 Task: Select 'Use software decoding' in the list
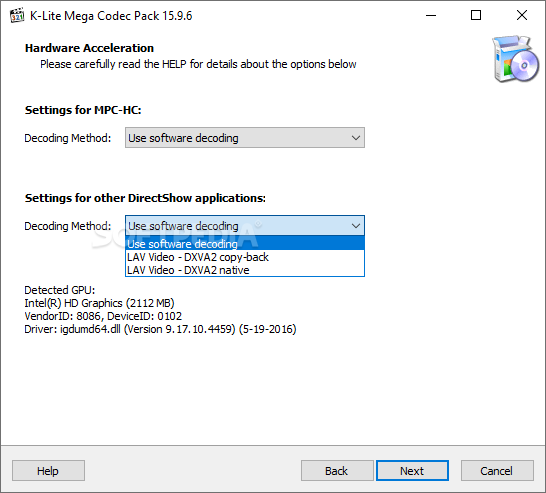tap(245, 244)
